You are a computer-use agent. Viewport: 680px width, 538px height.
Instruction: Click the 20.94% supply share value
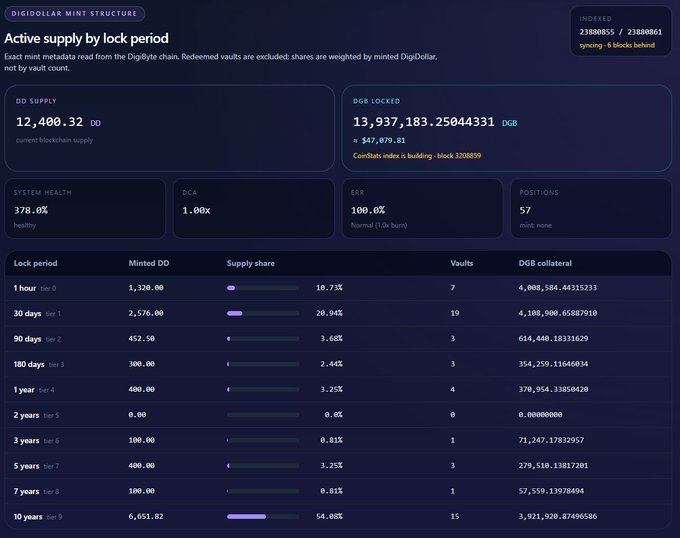click(x=329, y=313)
